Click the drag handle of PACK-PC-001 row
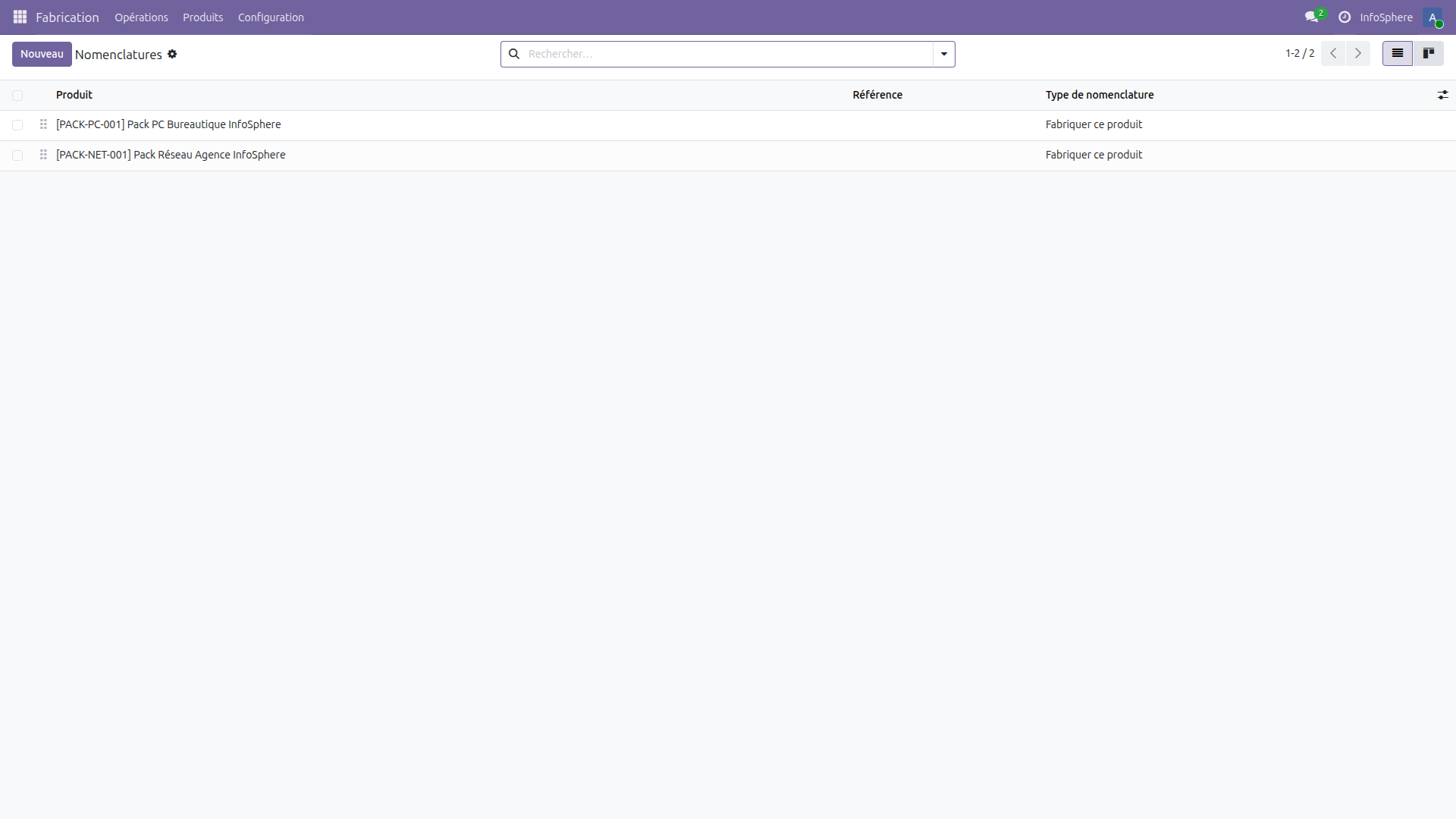1456x819 pixels. (x=43, y=124)
